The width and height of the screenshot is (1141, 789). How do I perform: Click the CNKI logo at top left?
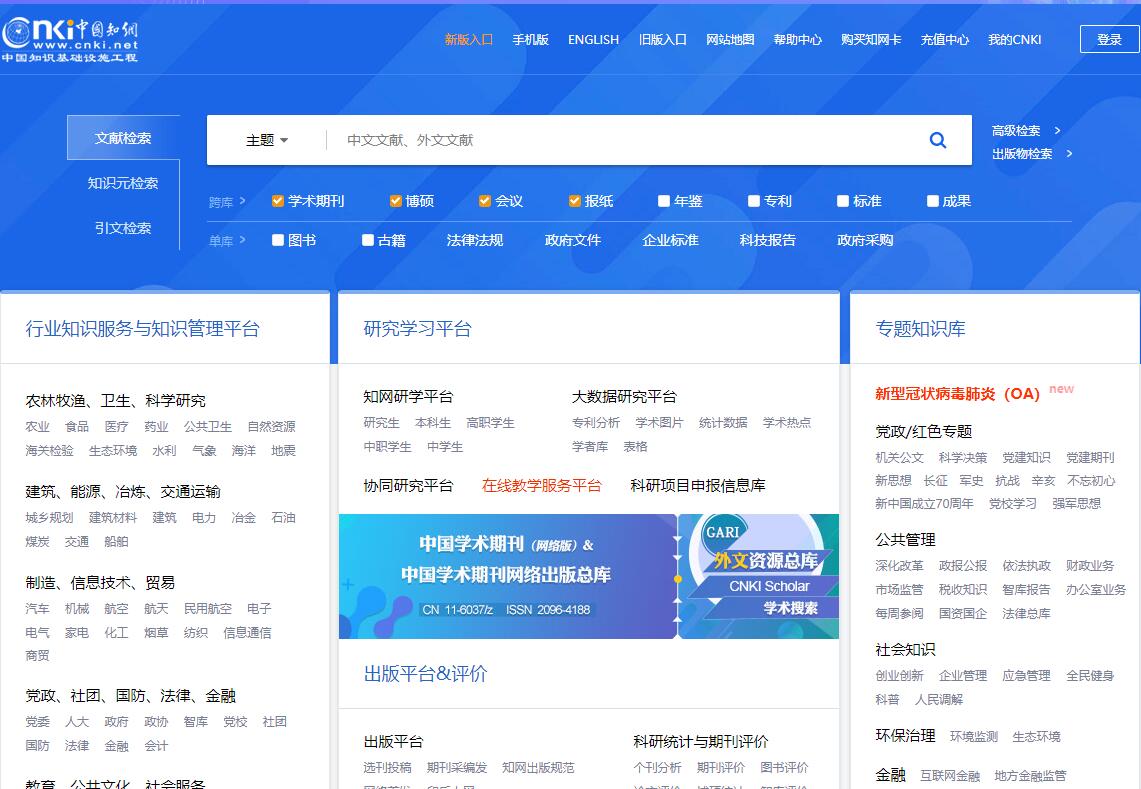(x=70, y=39)
